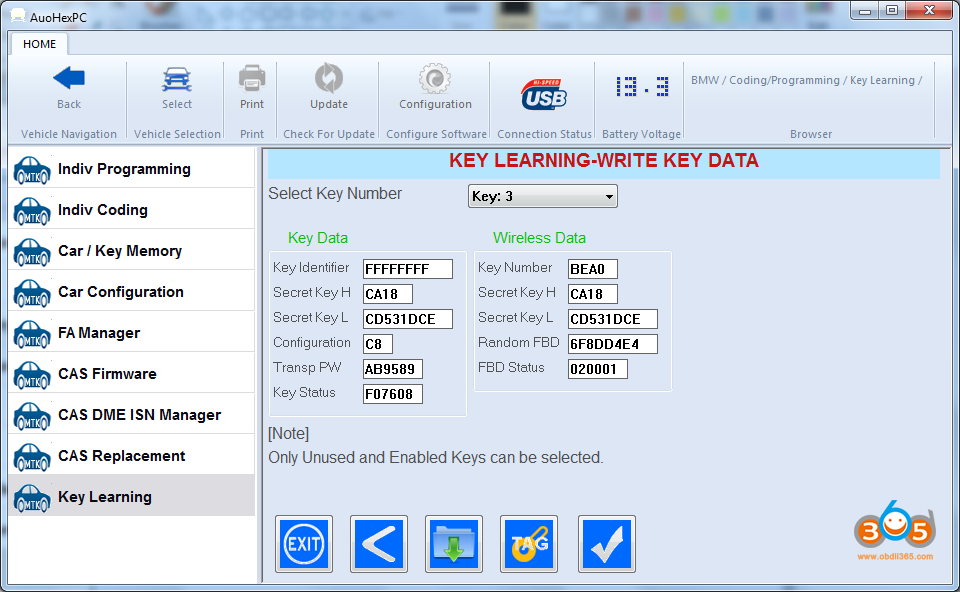The image size is (960, 592).
Task: Click the Wireless Key Number field BEA0
Action: pyautogui.click(x=593, y=269)
